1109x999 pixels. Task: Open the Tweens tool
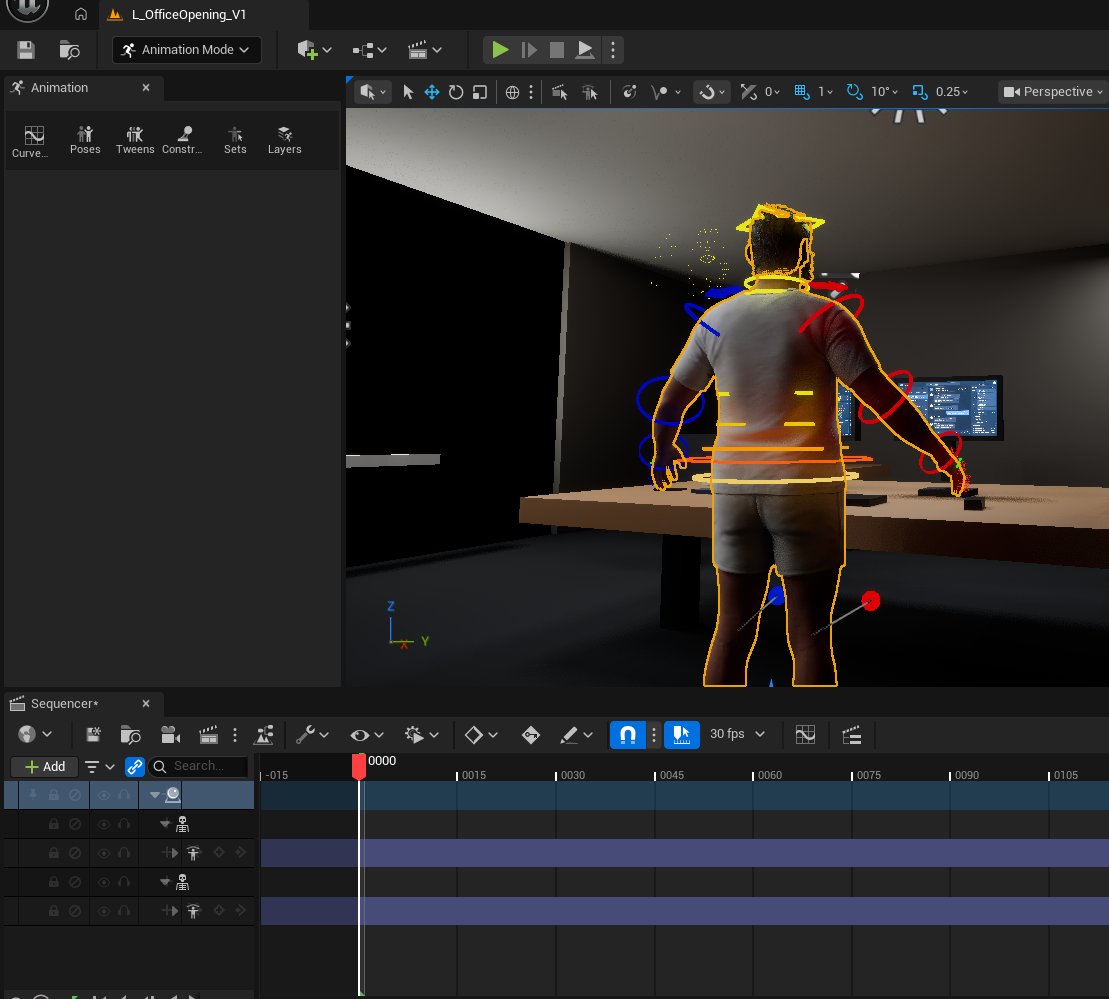tap(134, 139)
